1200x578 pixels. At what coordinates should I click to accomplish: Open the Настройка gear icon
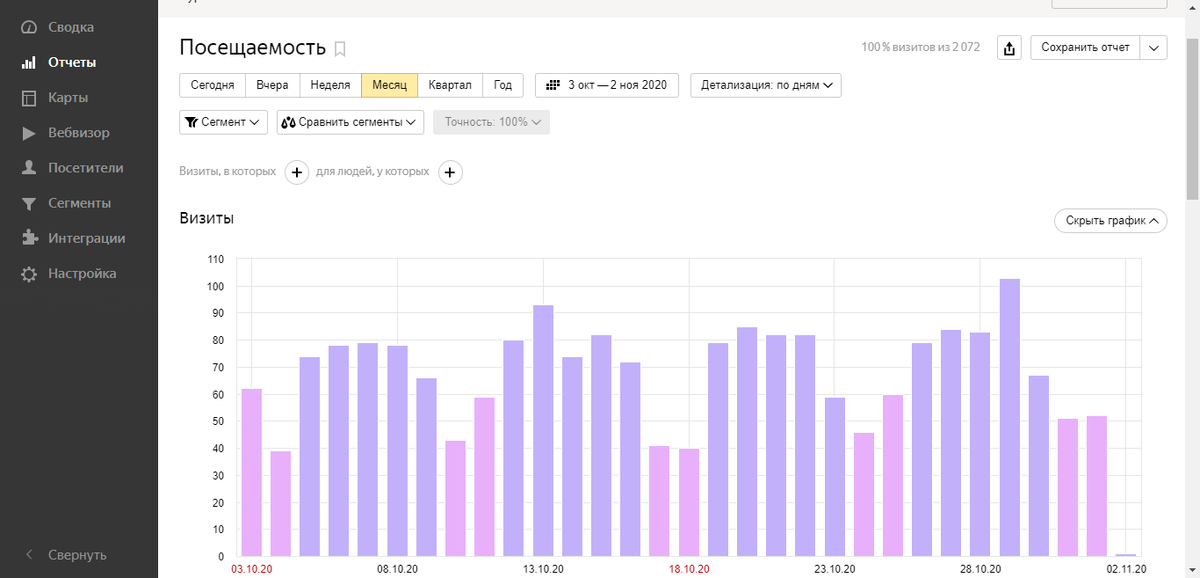coord(29,273)
